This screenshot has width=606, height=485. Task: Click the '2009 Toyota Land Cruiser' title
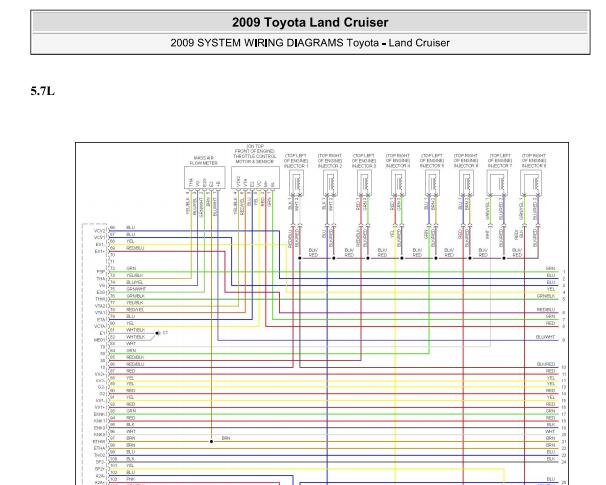click(x=310, y=22)
